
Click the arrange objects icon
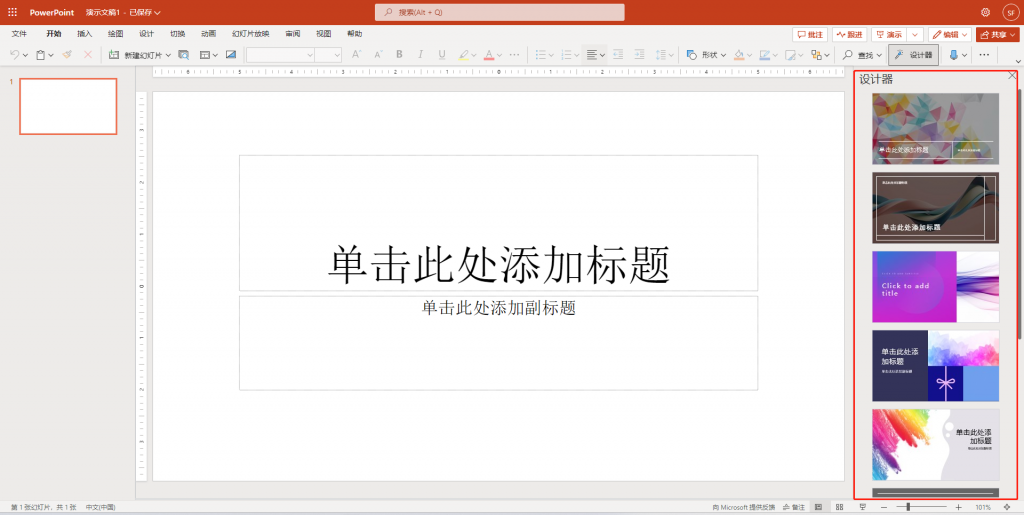tap(816, 55)
